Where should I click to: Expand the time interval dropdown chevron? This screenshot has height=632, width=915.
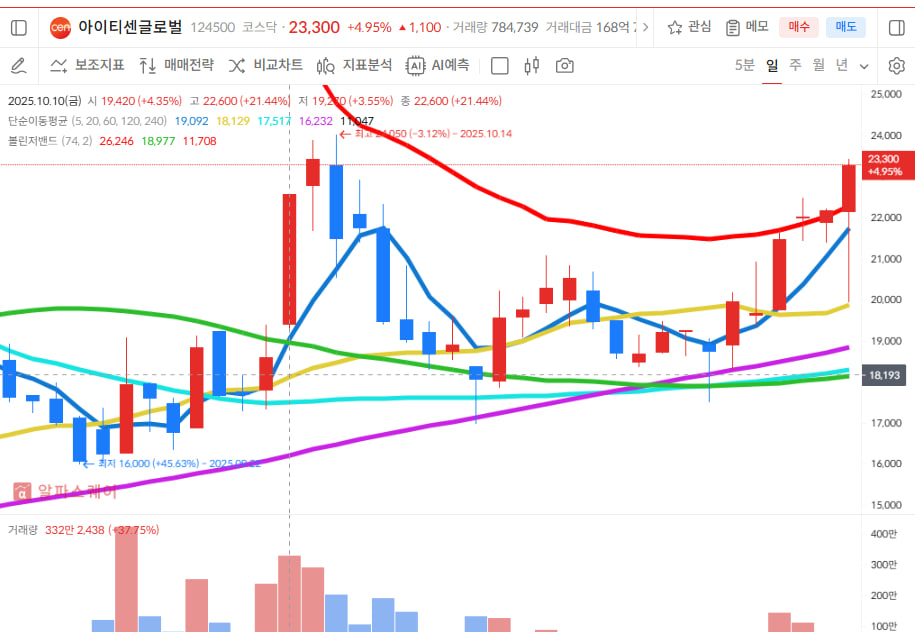(864, 66)
